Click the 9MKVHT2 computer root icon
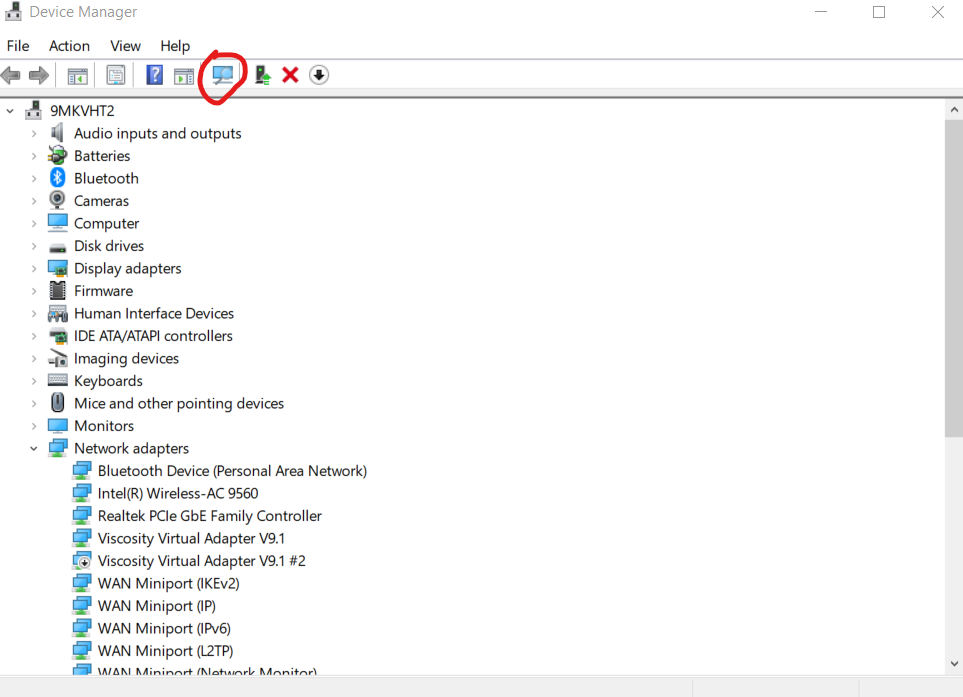The height and width of the screenshot is (697, 963). point(33,111)
